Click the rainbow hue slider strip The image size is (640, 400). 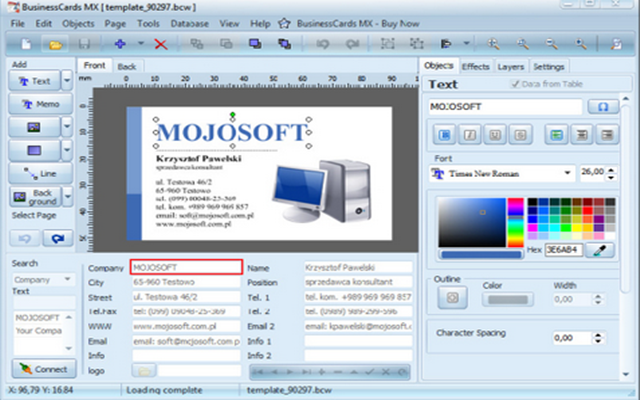516,222
